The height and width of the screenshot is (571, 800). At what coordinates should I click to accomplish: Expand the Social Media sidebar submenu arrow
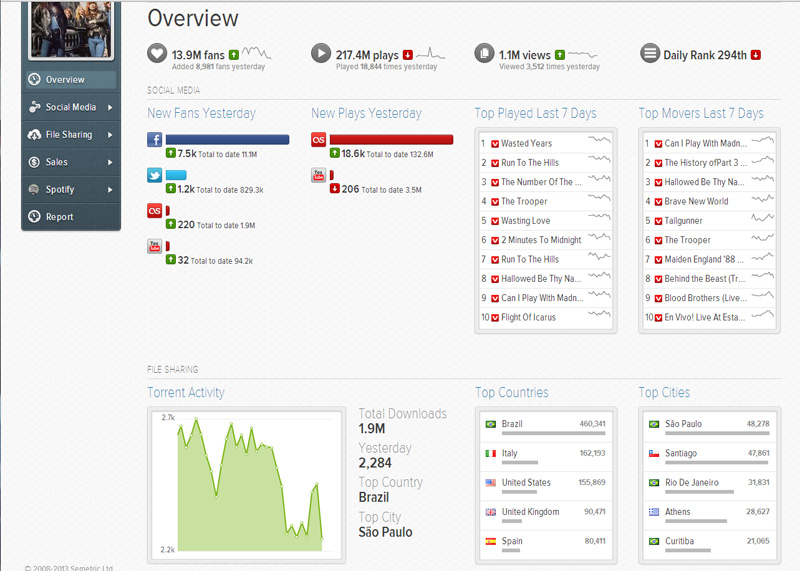point(110,107)
